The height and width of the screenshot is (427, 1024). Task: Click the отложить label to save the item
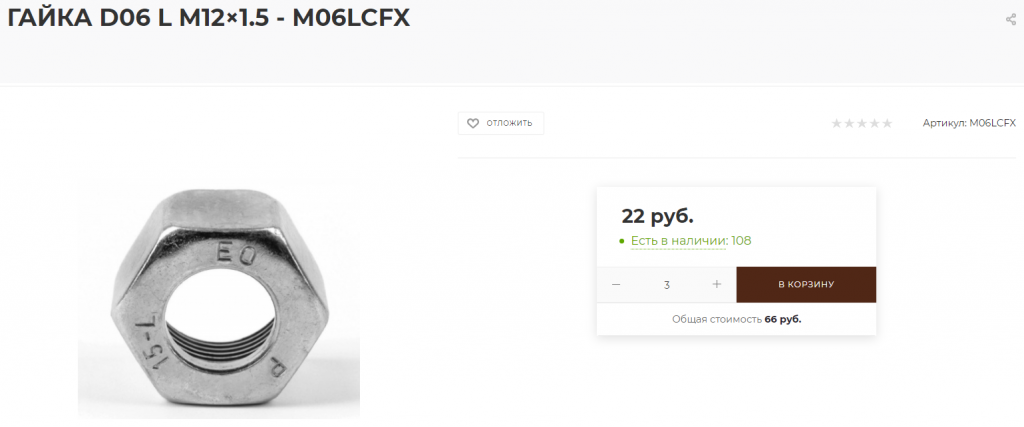[x=509, y=123]
